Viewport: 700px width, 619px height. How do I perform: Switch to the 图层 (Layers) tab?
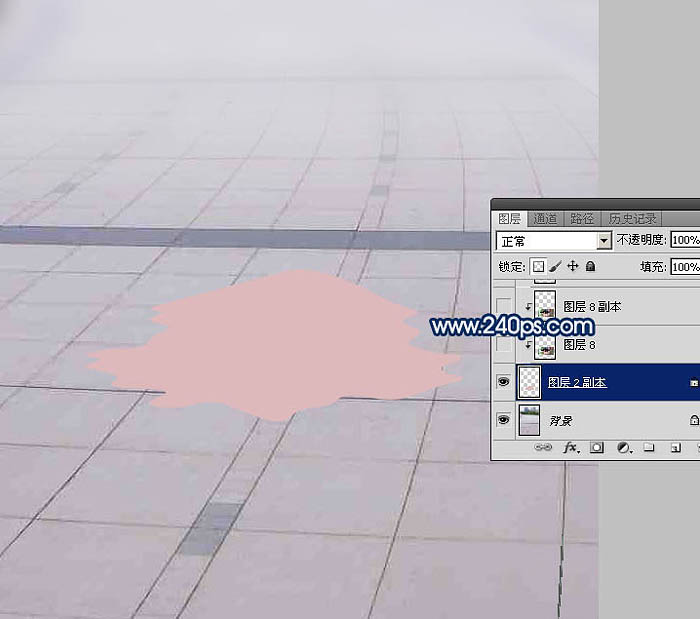[509, 219]
